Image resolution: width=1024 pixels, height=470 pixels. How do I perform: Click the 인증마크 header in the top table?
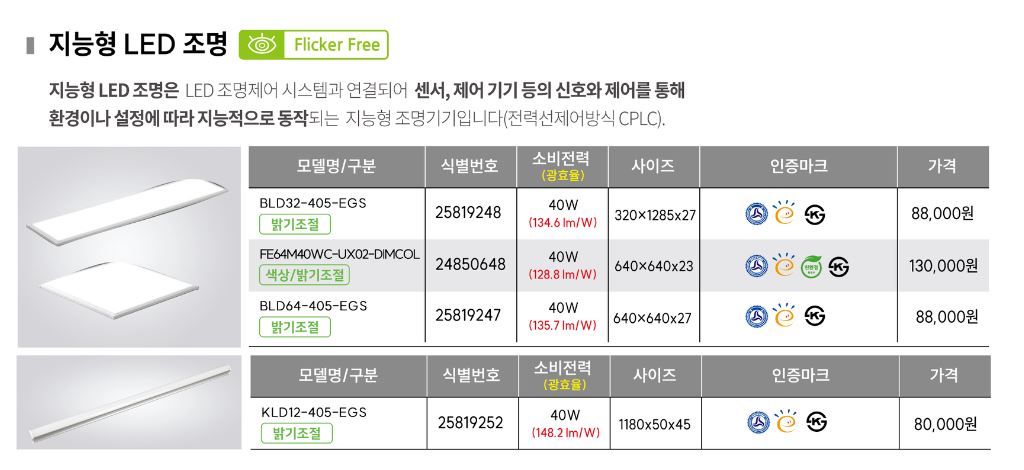click(797, 165)
